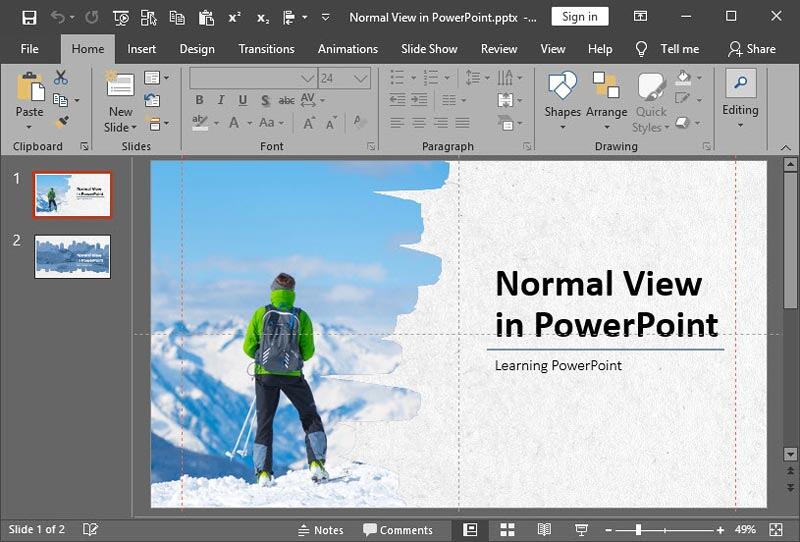
Task: Clear all formatting icon
Action: [359, 121]
